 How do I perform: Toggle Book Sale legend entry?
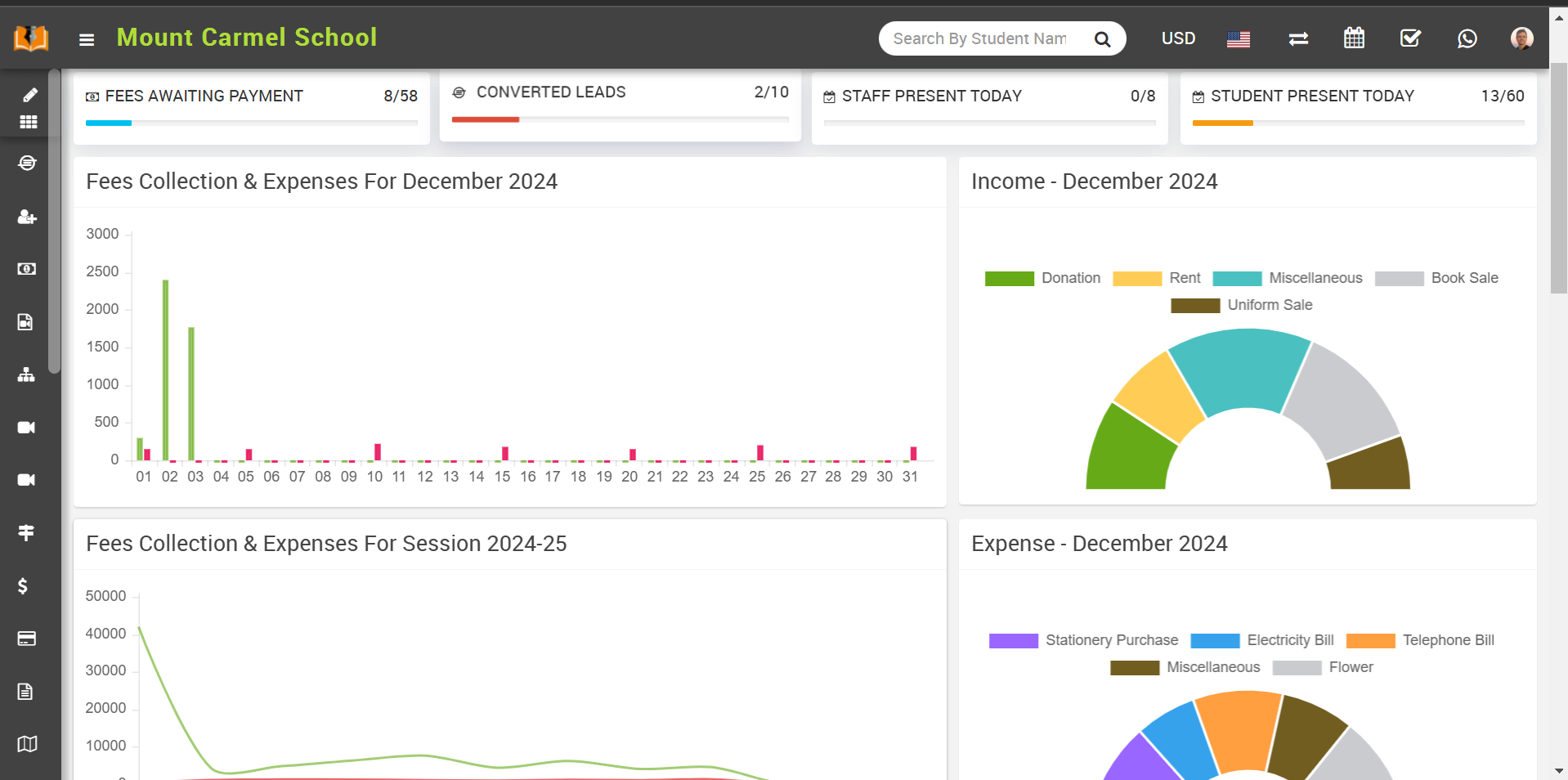click(1436, 278)
